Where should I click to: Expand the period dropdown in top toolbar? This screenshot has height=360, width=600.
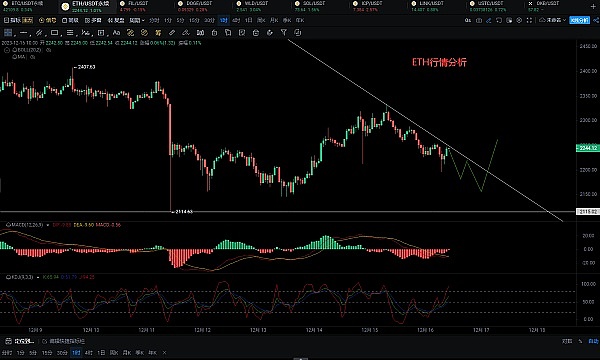pos(137,20)
